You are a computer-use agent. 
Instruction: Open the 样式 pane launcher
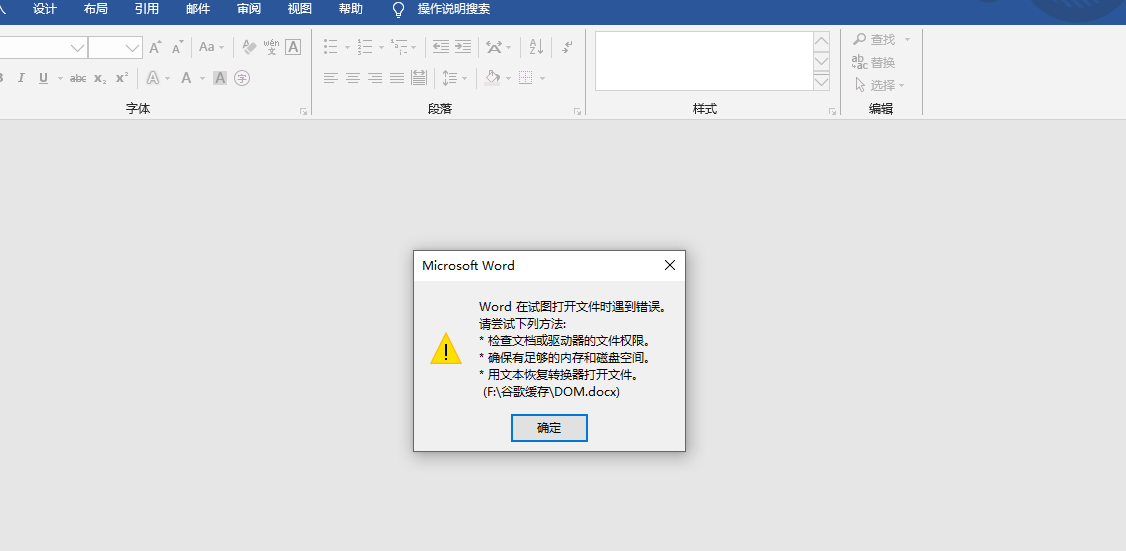pyautogui.click(x=832, y=111)
